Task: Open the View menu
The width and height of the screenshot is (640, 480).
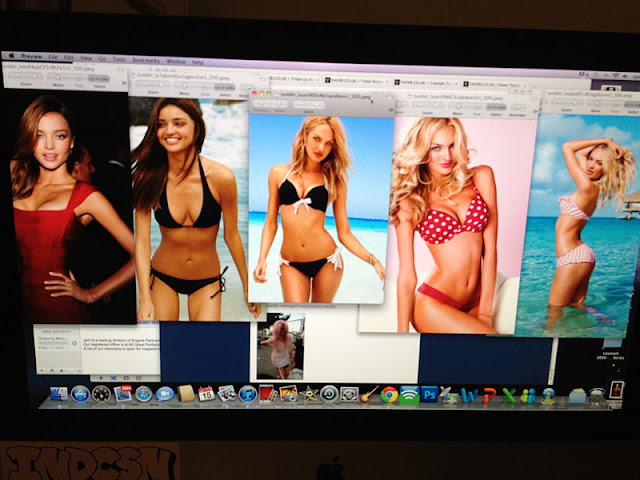Action: click(x=86, y=58)
